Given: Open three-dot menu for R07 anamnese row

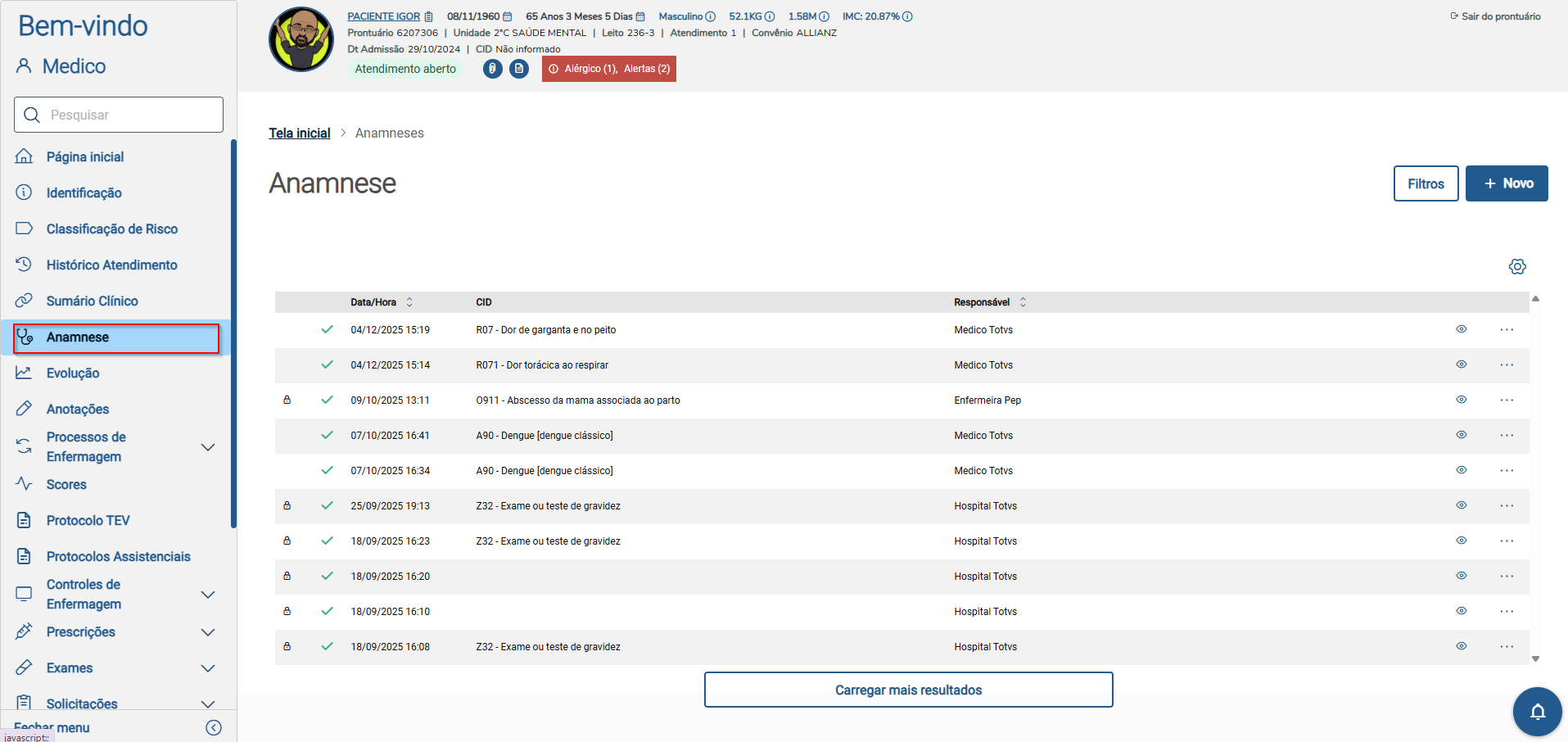Looking at the screenshot, I should point(1507,330).
